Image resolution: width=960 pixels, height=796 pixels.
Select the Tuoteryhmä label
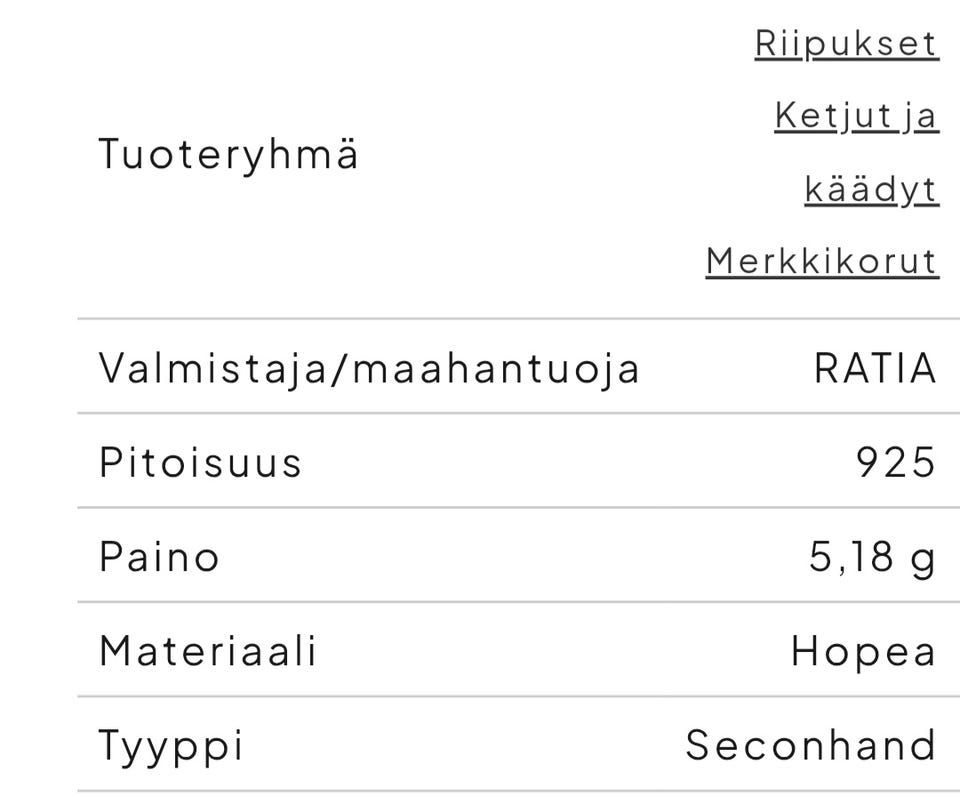coord(229,153)
